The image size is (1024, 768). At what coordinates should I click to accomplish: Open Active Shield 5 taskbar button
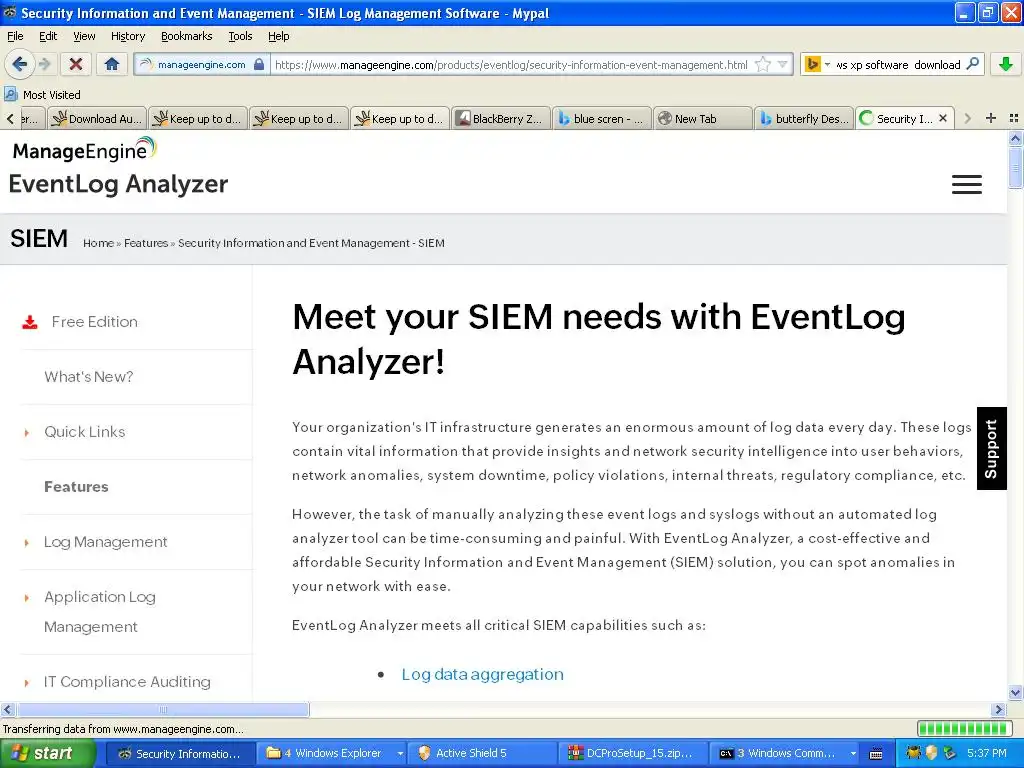tap(483, 753)
